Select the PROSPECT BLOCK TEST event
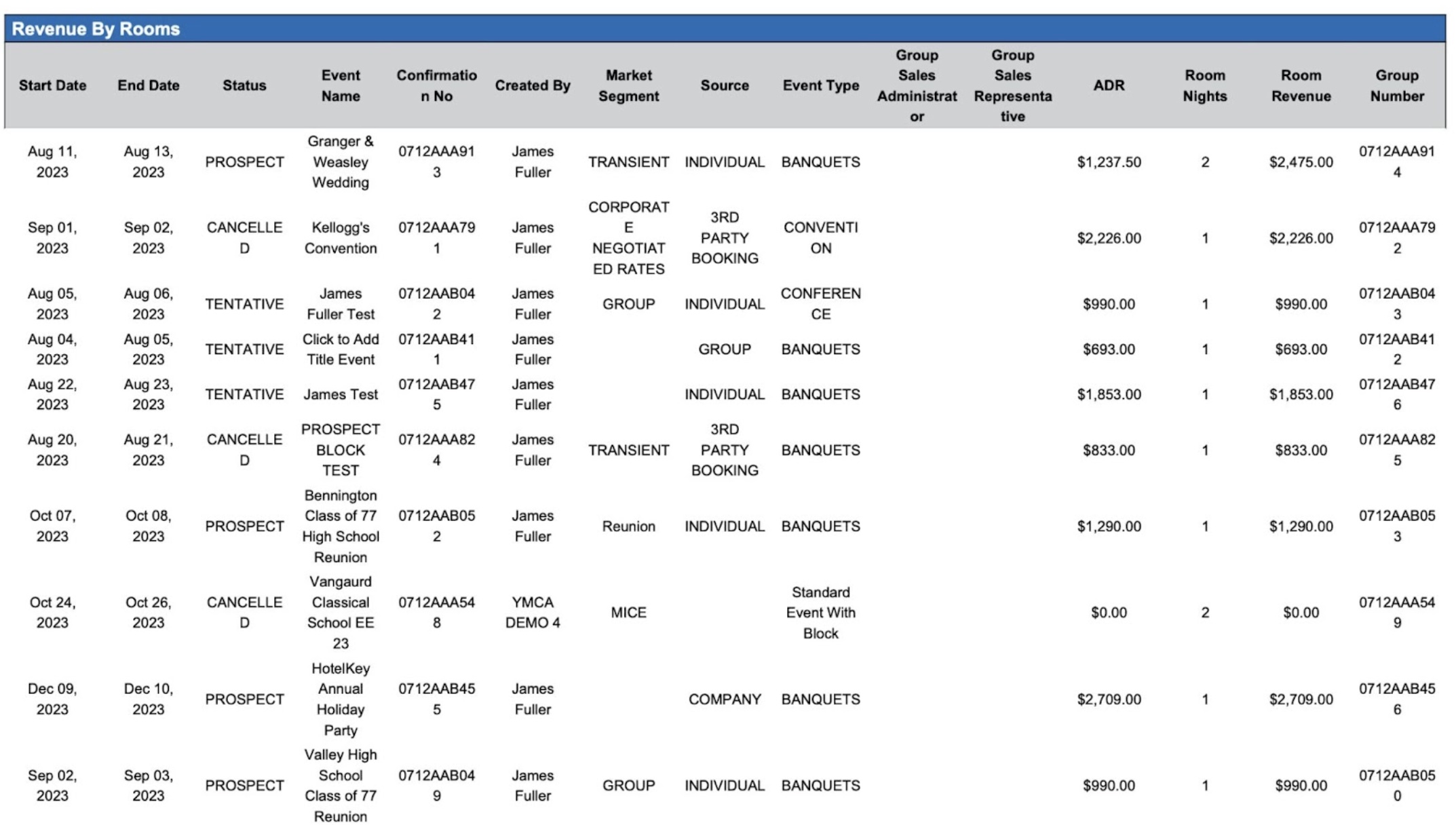 tap(340, 450)
